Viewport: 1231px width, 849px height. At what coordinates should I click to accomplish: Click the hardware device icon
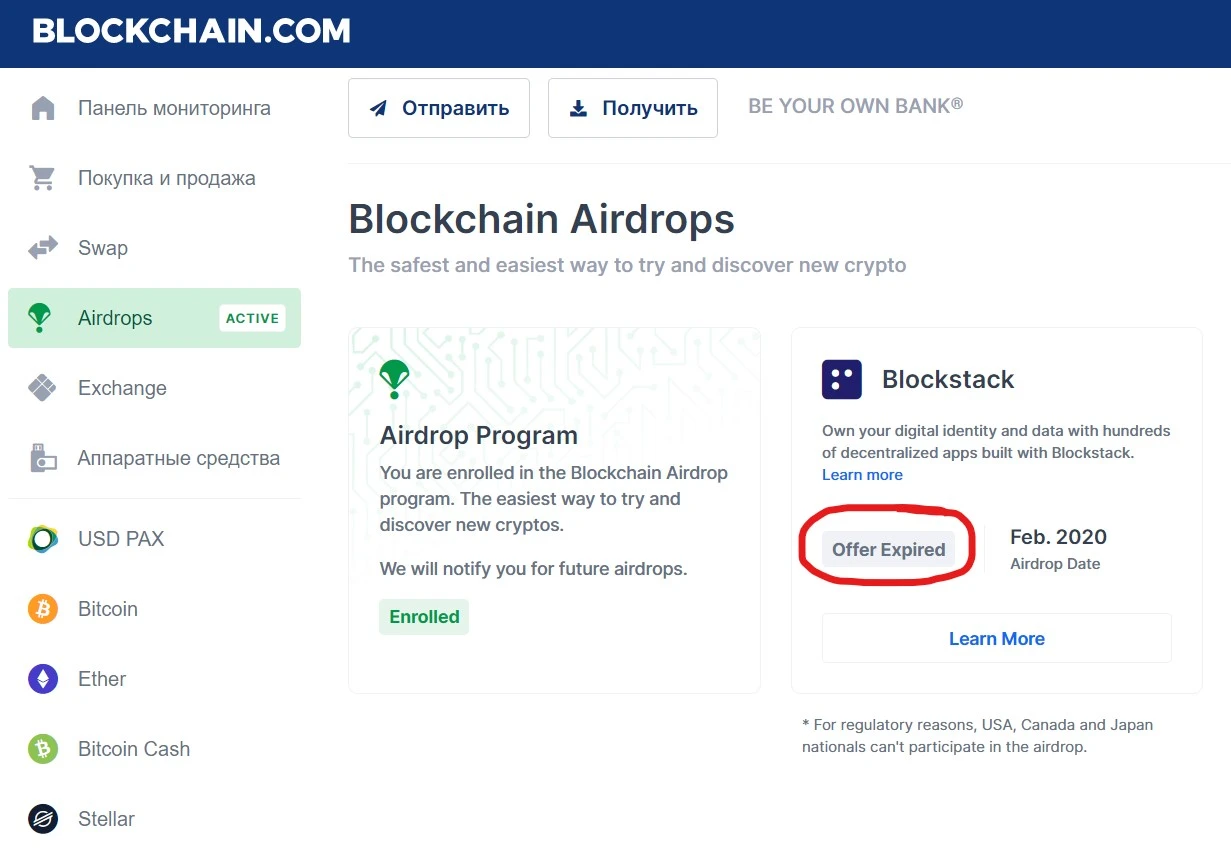coord(43,458)
